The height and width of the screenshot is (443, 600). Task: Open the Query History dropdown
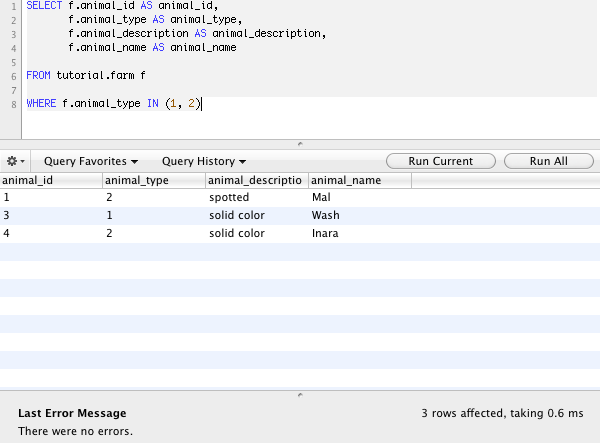coord(204,161)
